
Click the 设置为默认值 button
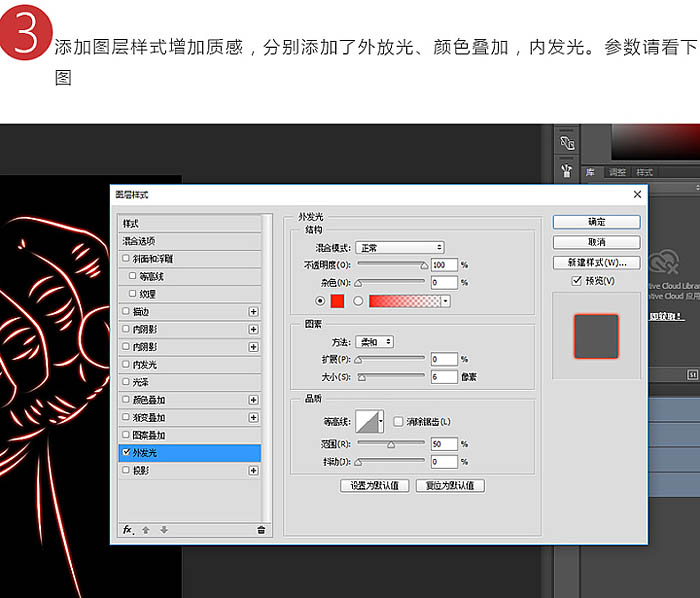pos(375,486)
